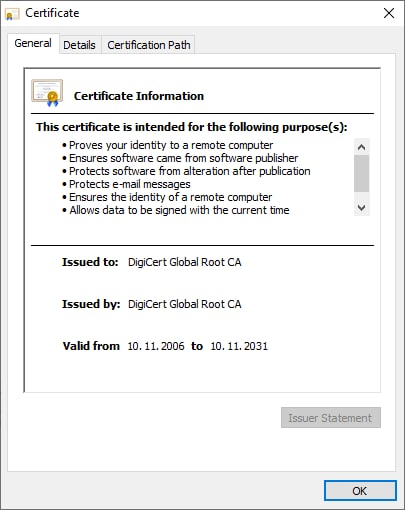Screen dimensions: 405x510
Task: Click the Issuer Statement button
Action: (x=330, y=417)
